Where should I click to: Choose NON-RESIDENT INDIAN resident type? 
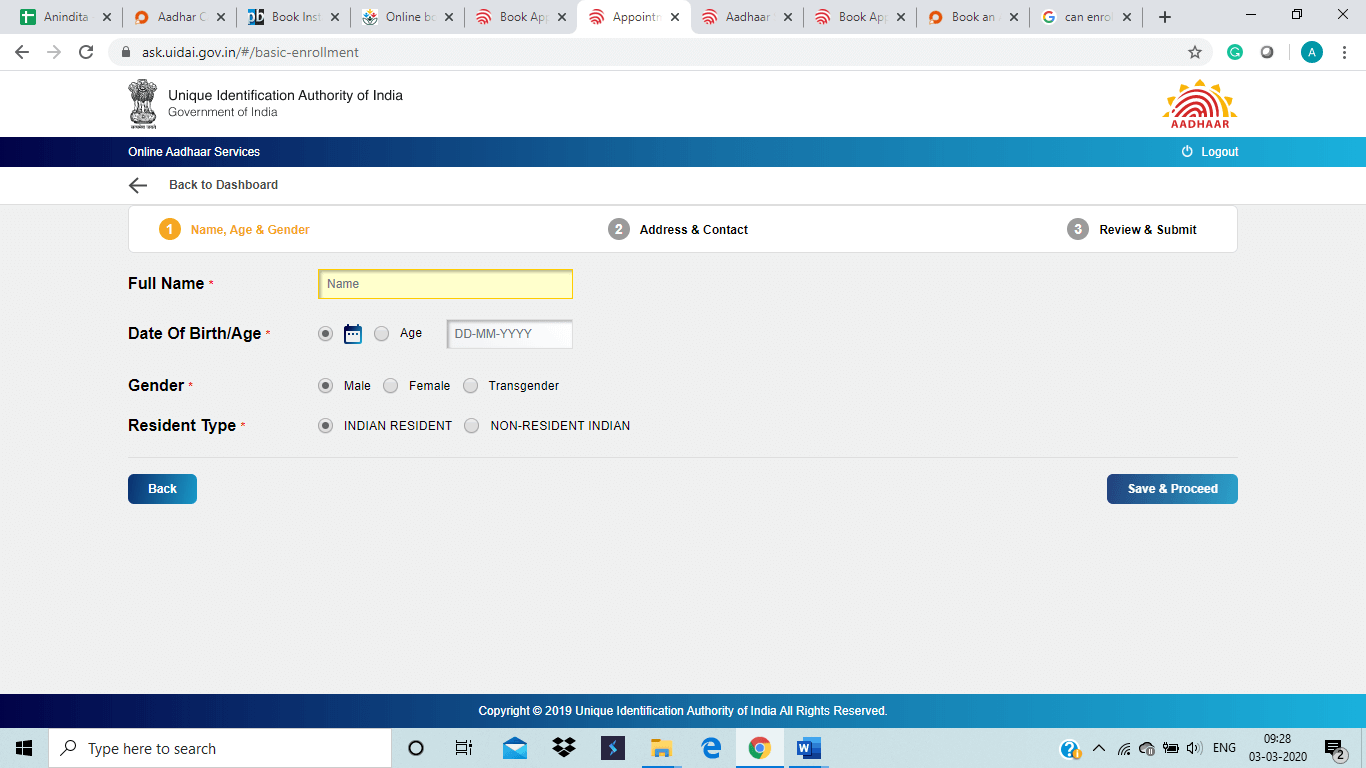coord(472,426)
